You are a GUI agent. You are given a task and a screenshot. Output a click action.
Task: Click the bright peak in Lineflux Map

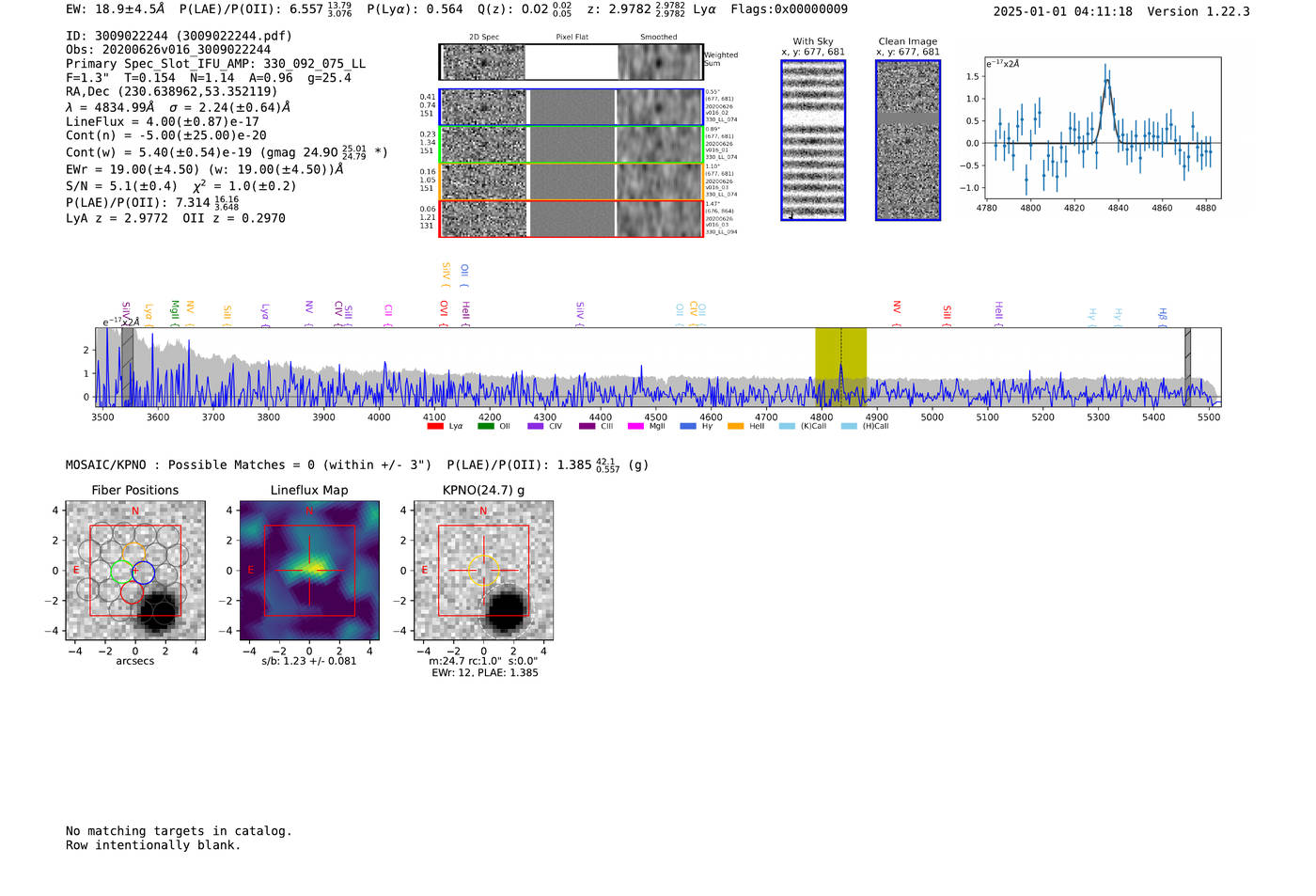(x=316, y=566)
